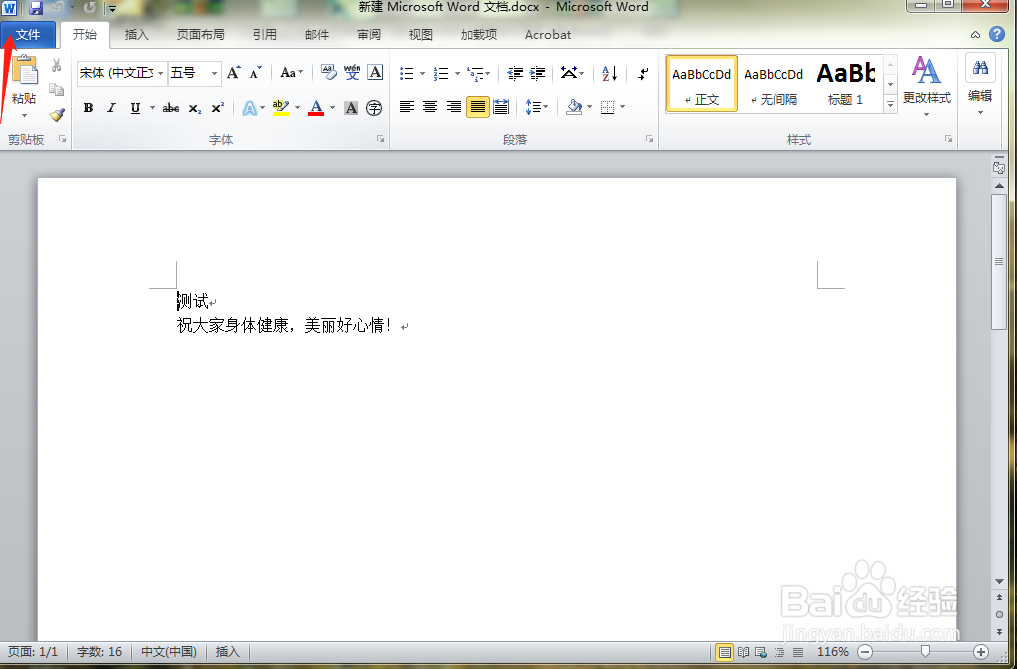Click the Format Painter icon
The height and width of the screenshot is (669, 1017).
click(57, 113)
